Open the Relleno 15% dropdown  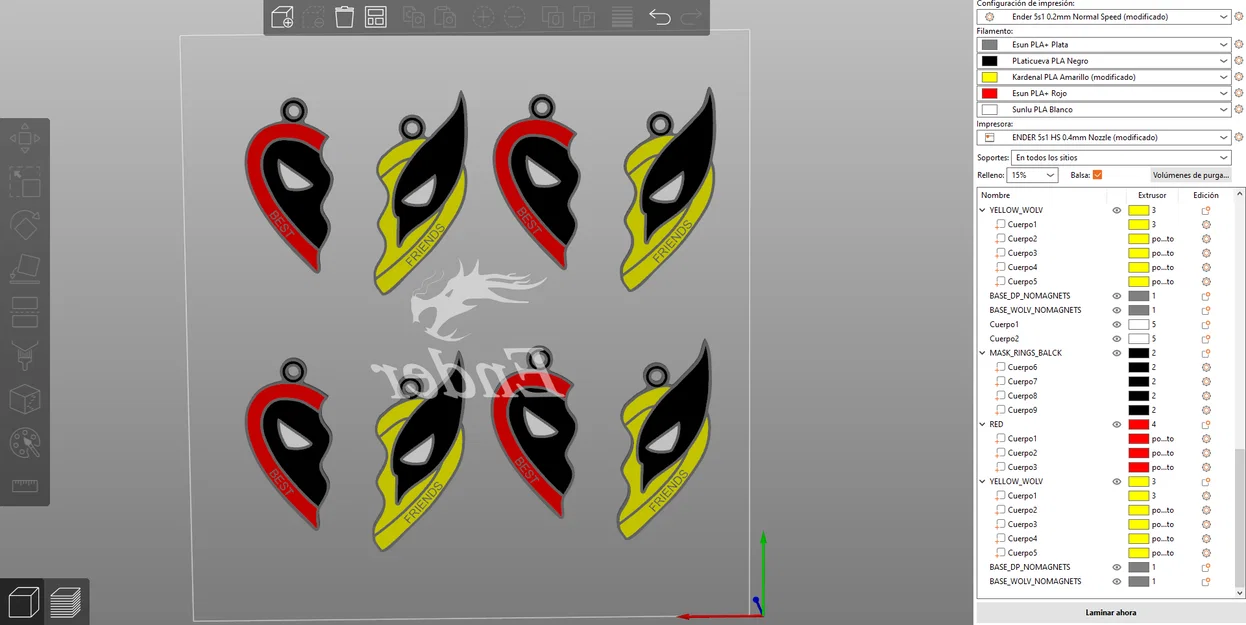pos(1033,175)
